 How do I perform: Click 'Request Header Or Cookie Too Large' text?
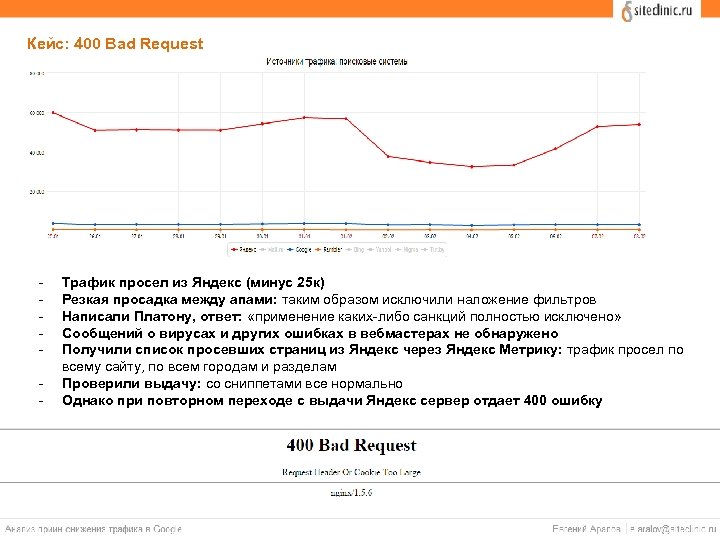coord(351,472)
